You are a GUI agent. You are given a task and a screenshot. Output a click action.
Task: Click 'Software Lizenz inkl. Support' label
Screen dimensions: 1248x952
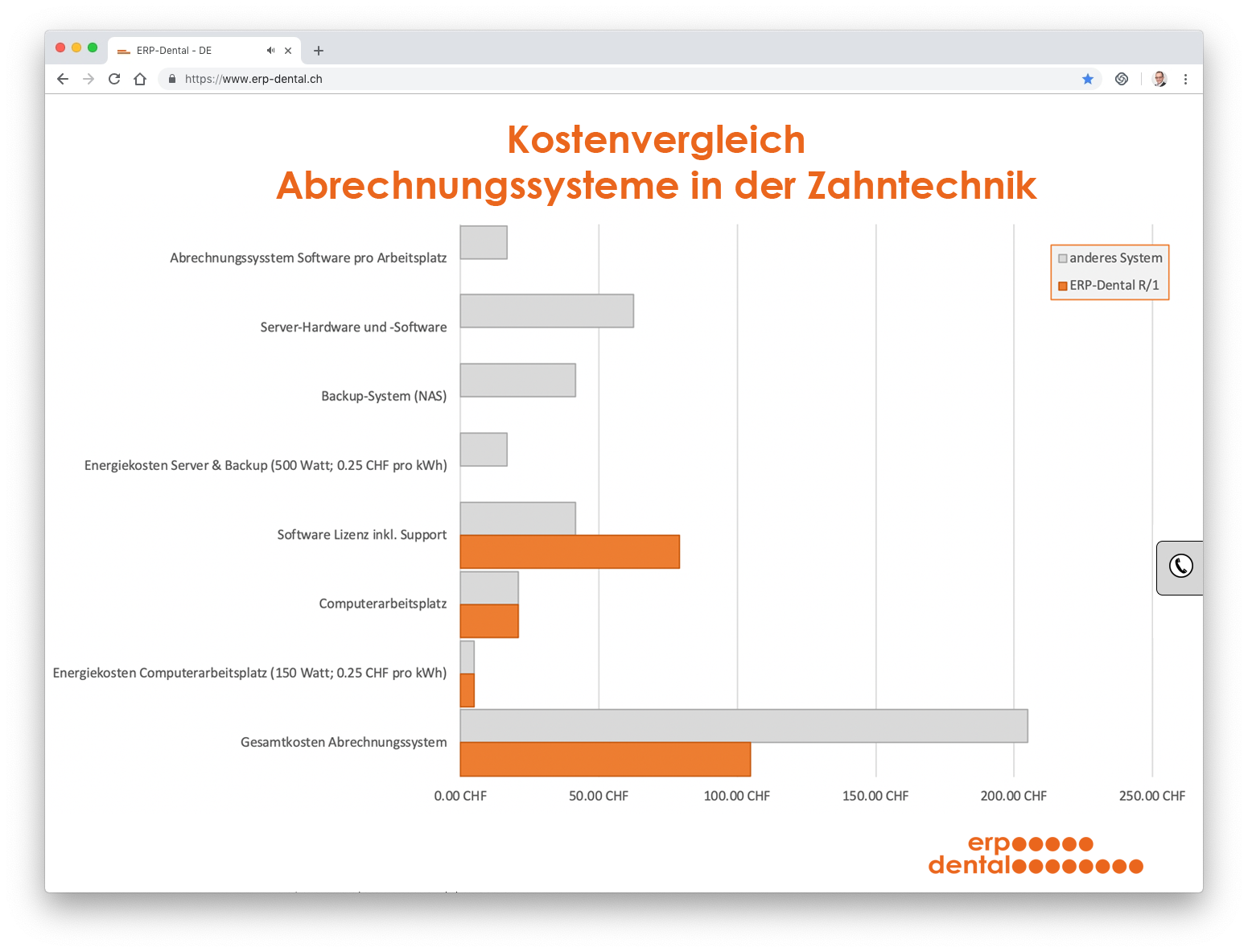click(362, 534)
